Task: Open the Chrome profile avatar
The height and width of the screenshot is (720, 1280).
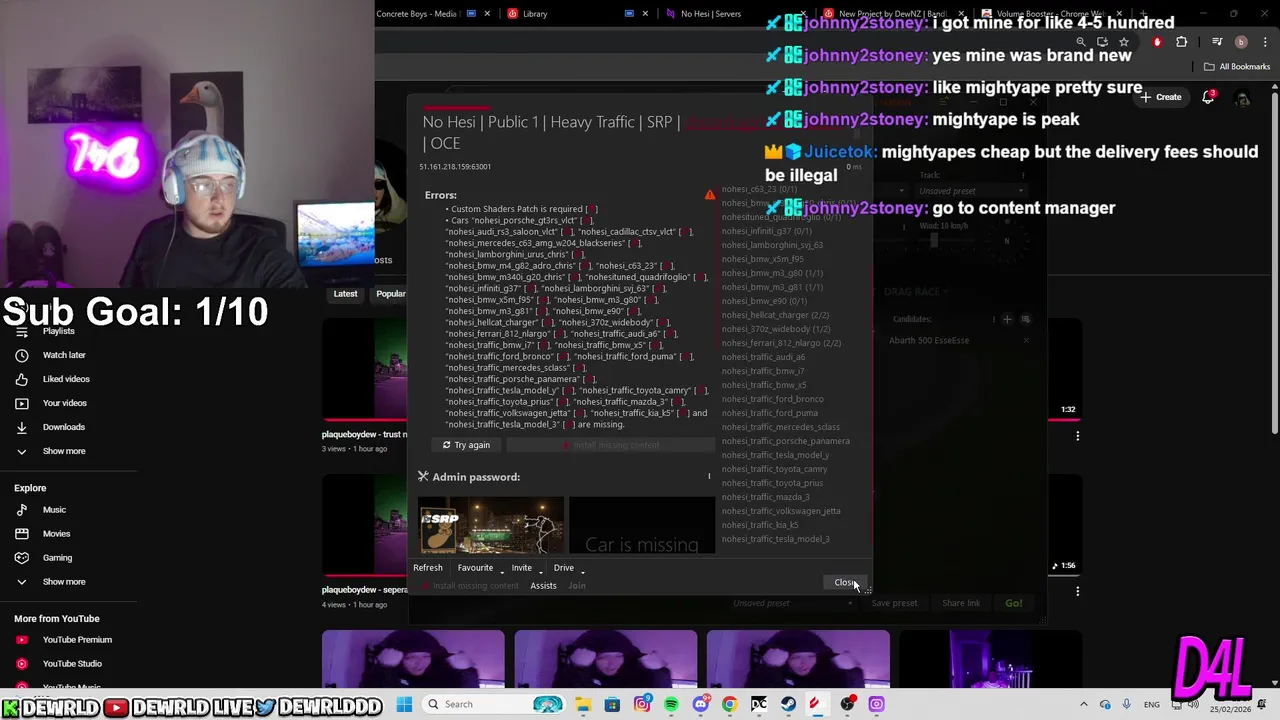Action: pyautogui.click(x=1241, y=42)
